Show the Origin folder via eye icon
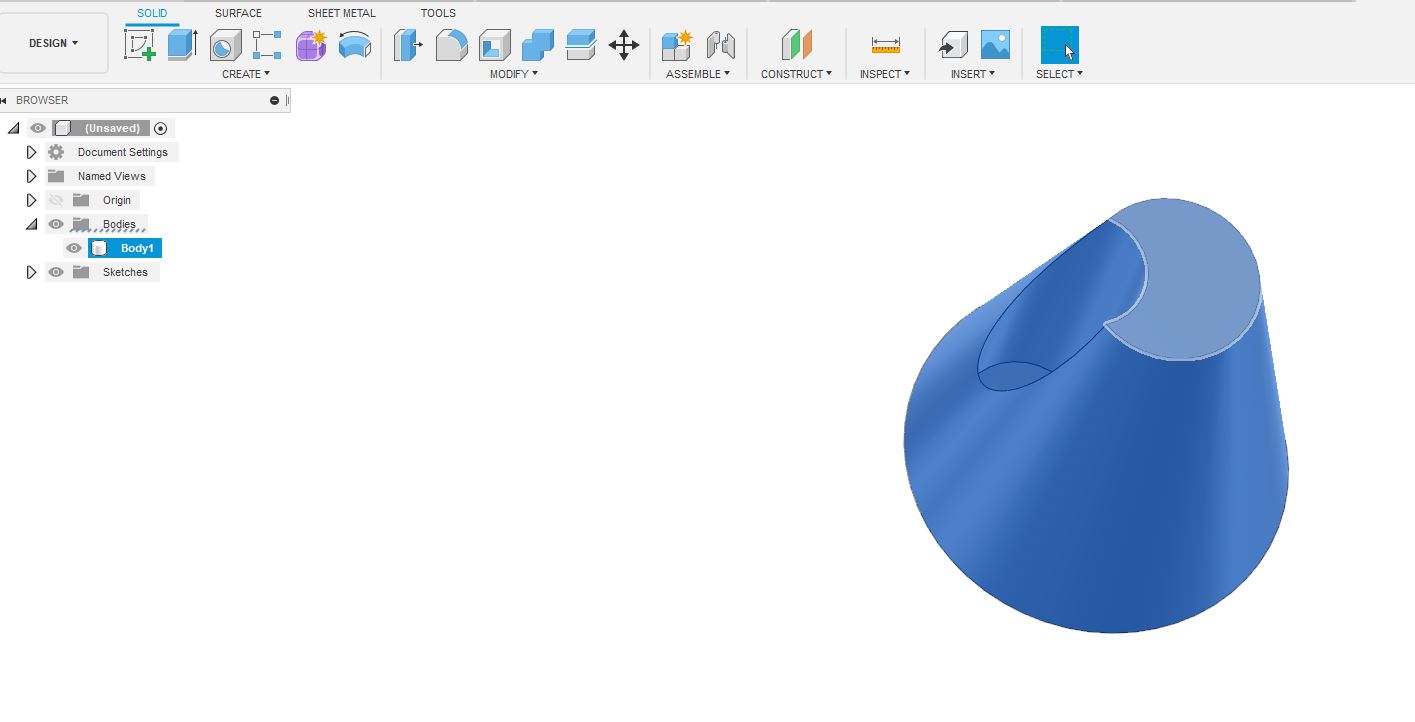Viewport: 1415px width, 722px height. coord(56,200)
